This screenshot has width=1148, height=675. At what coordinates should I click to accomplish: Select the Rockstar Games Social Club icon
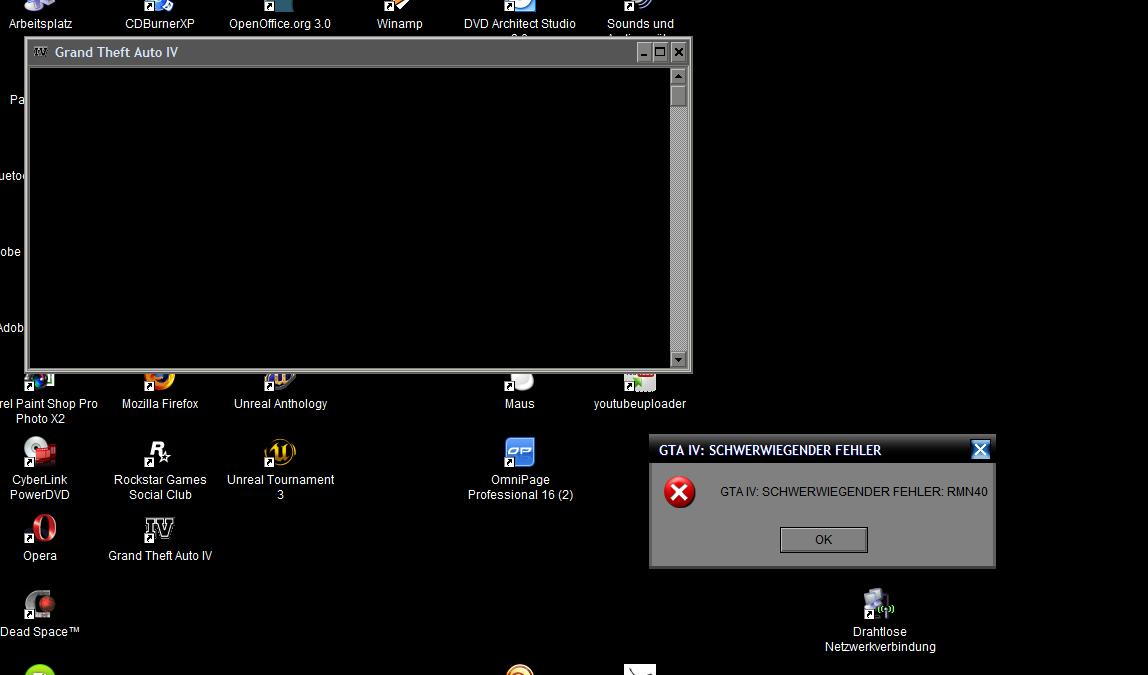tap(160, 469)
